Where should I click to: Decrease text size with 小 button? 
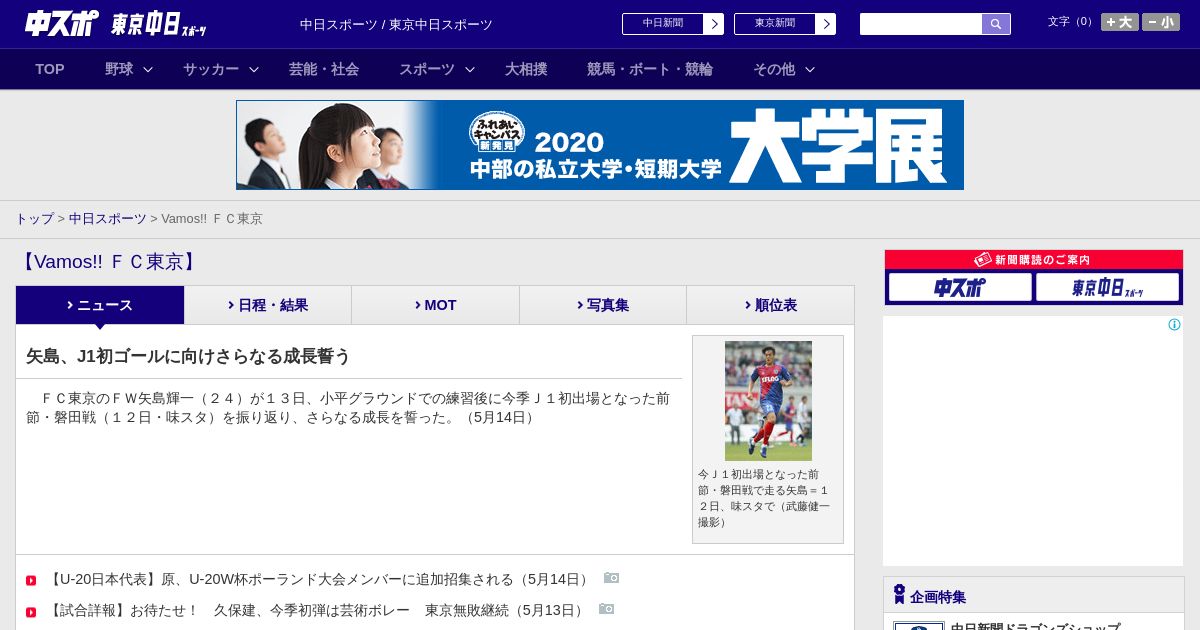click(1161, 22)
